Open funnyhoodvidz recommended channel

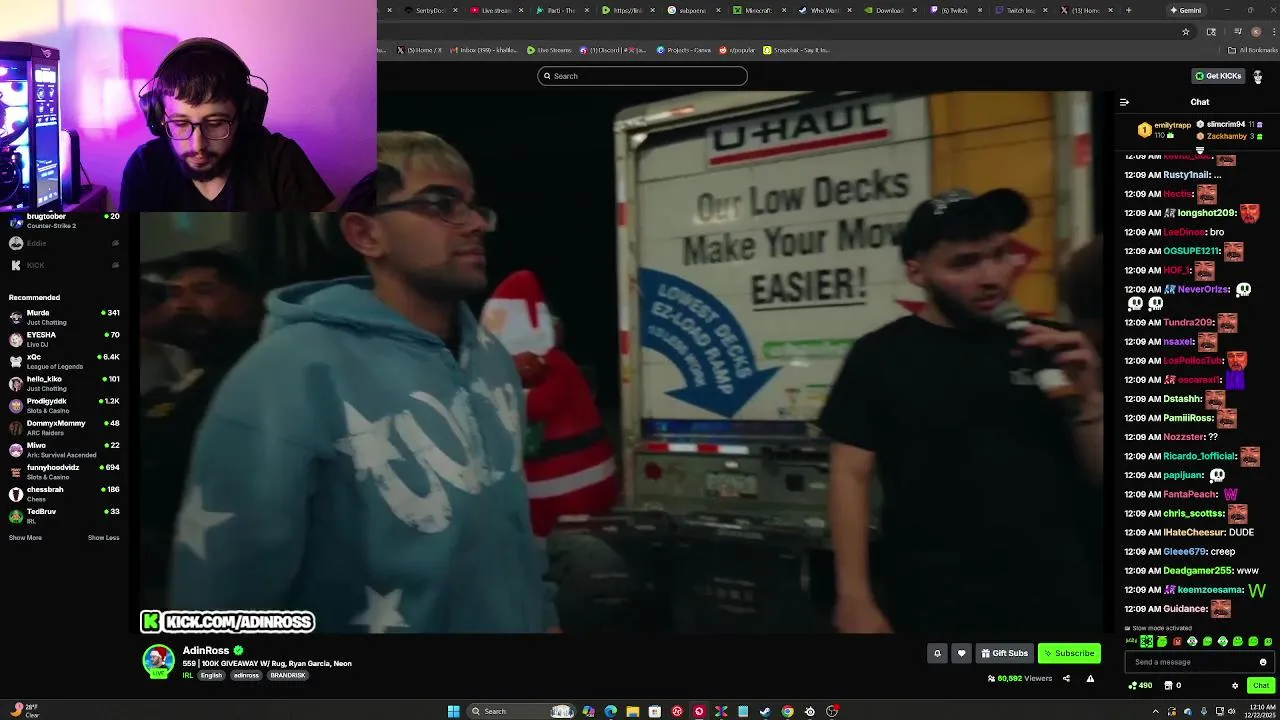64,471
